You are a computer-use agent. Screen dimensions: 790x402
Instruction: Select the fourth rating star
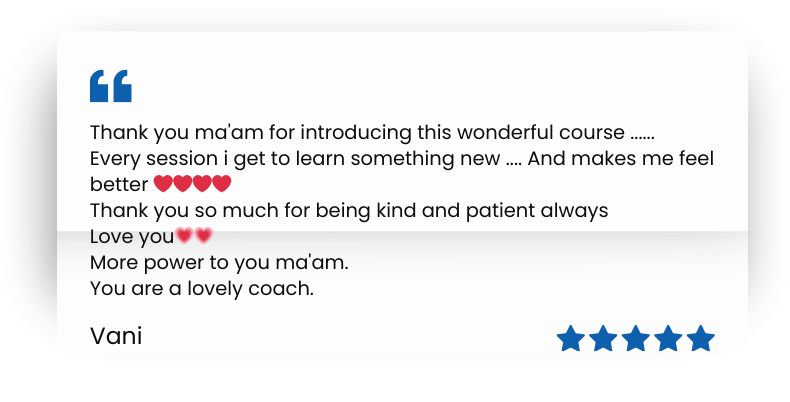(668, 339)
